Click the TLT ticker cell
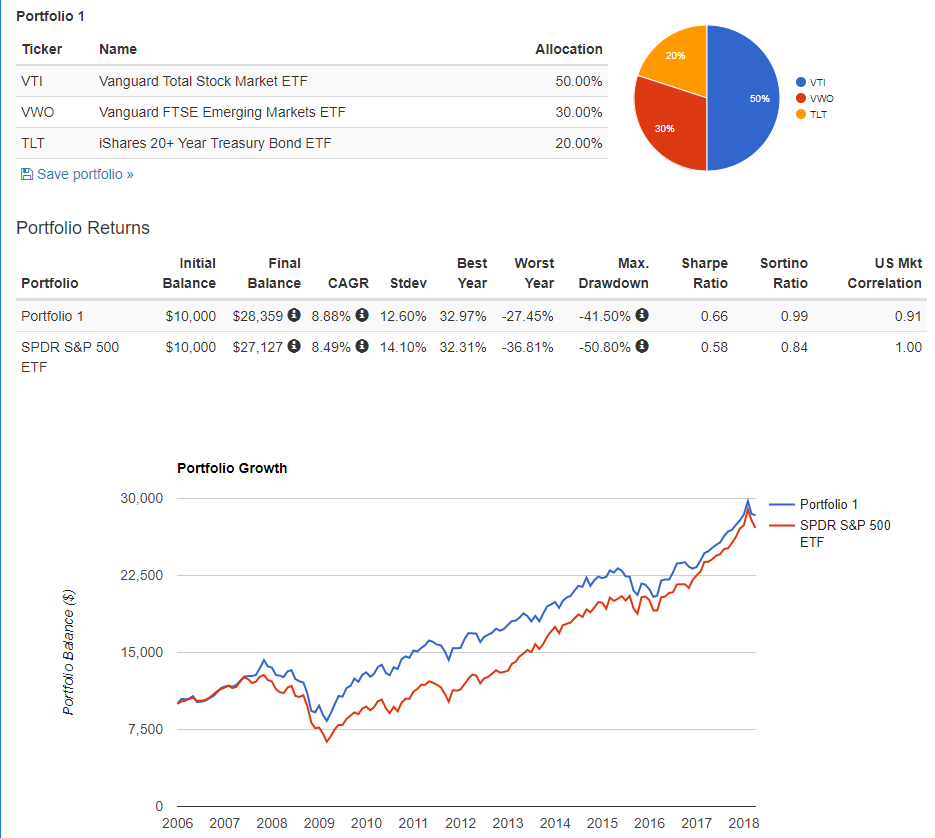Image resolution: width=935 pixels, height=838 pixels. click(x=33, y=143)
